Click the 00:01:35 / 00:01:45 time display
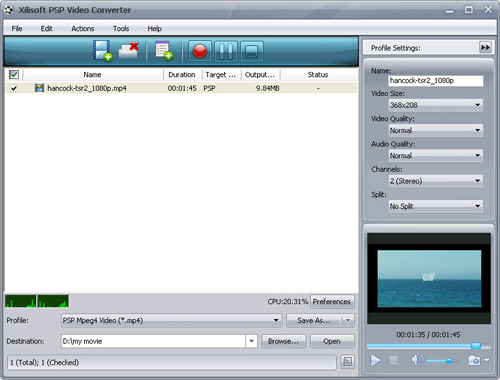Image resolution: width=500 pixels, height=380 pixels. 428,335
